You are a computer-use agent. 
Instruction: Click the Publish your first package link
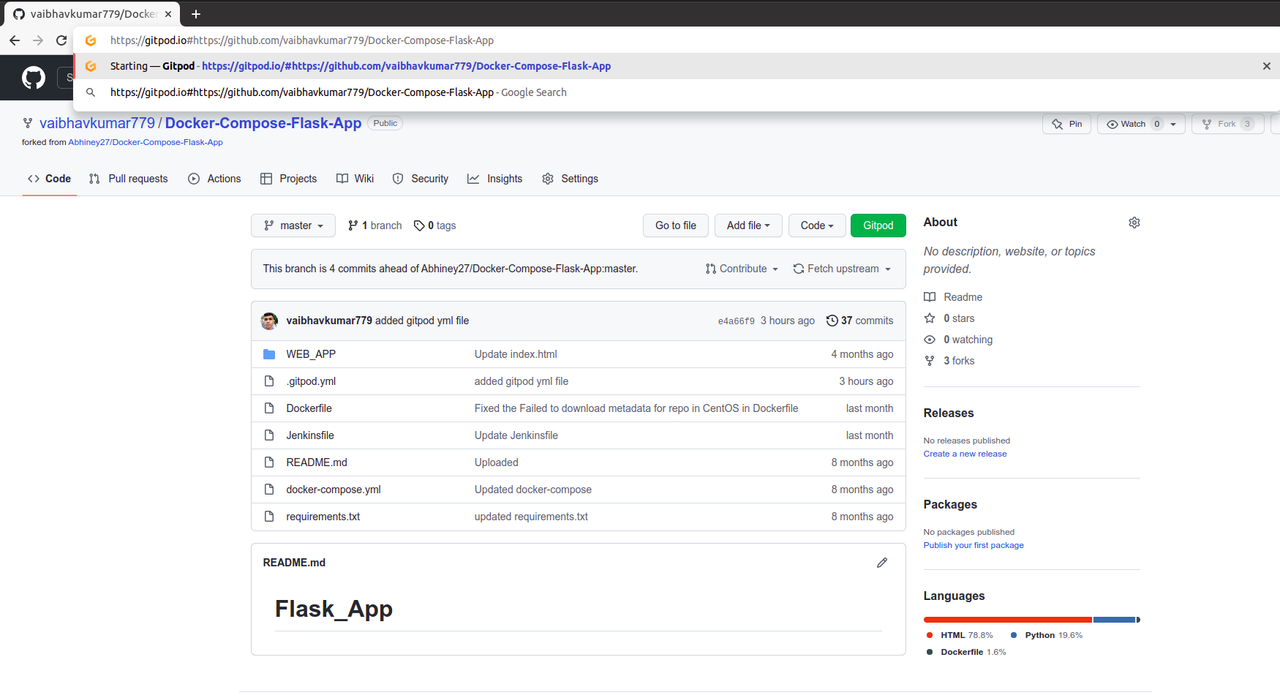point(974,545)
